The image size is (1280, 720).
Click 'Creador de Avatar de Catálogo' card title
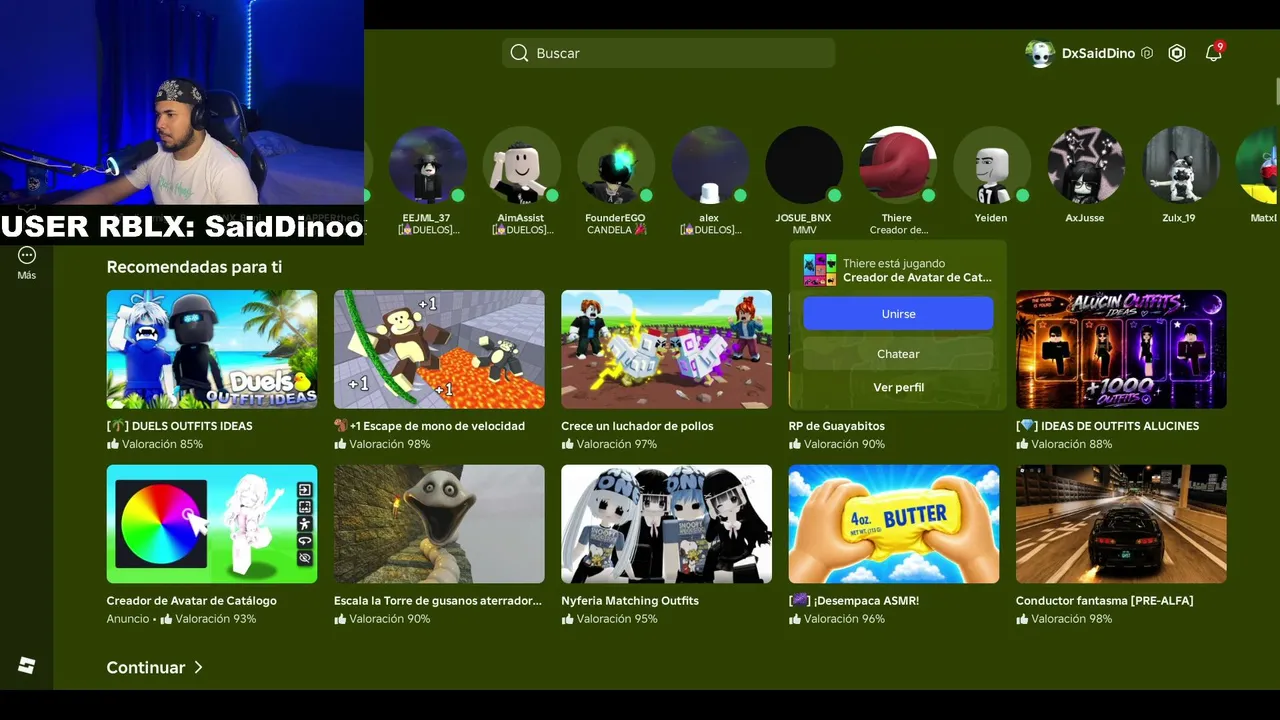(x=192, y=601)
